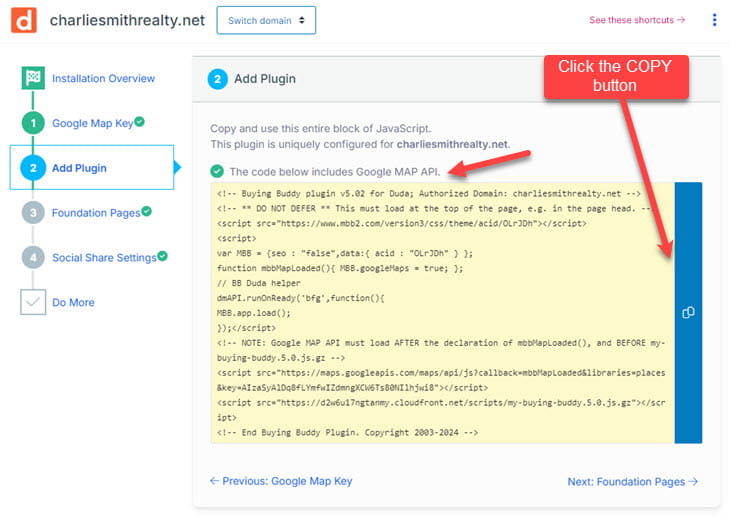Click 'The code below includes Google MAP API' text
This screenshot has height=519, width=730.
point(335,172)
